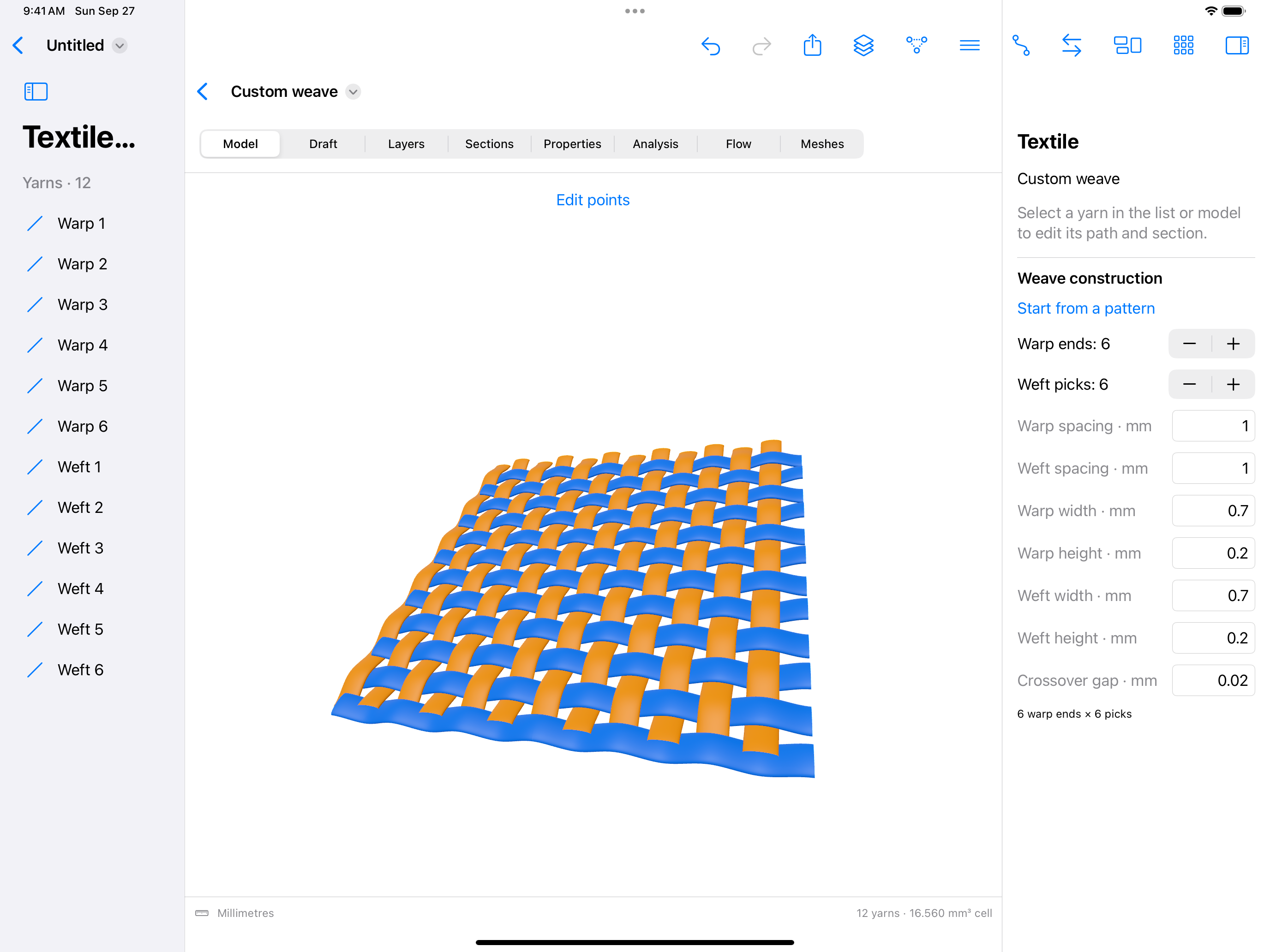Click Start from a pattern link
Viewport: 1270px width, 952px height.
[x=1086, y=308]
